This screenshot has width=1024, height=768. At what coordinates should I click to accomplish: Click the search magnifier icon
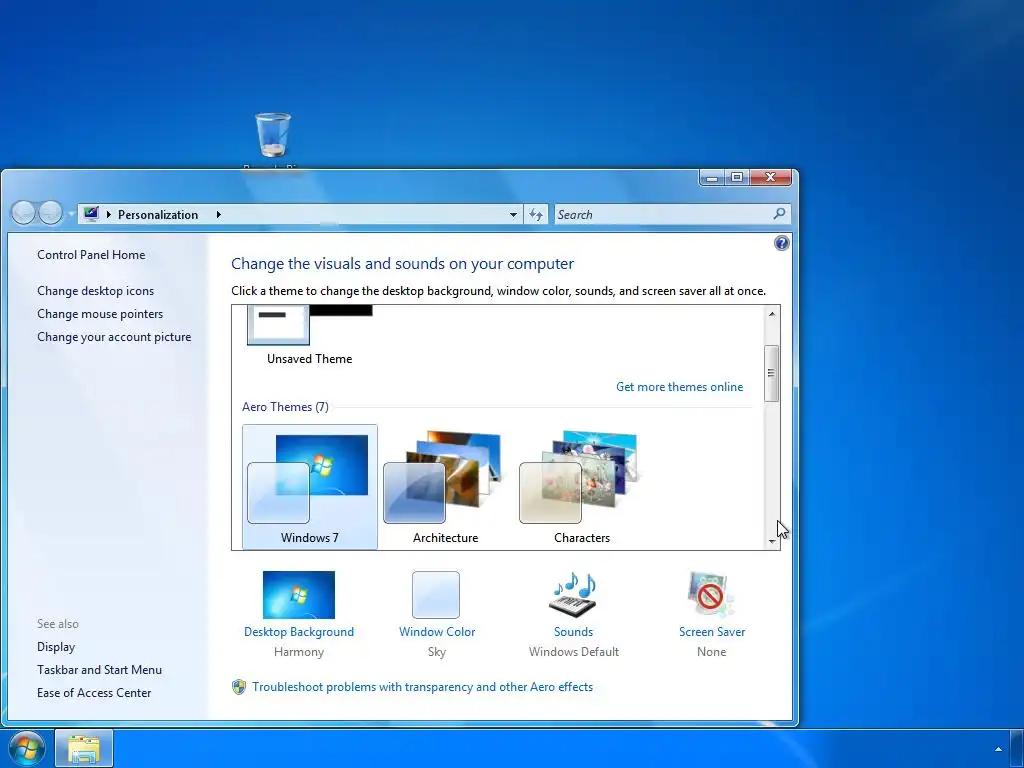(x=778, y=214)
